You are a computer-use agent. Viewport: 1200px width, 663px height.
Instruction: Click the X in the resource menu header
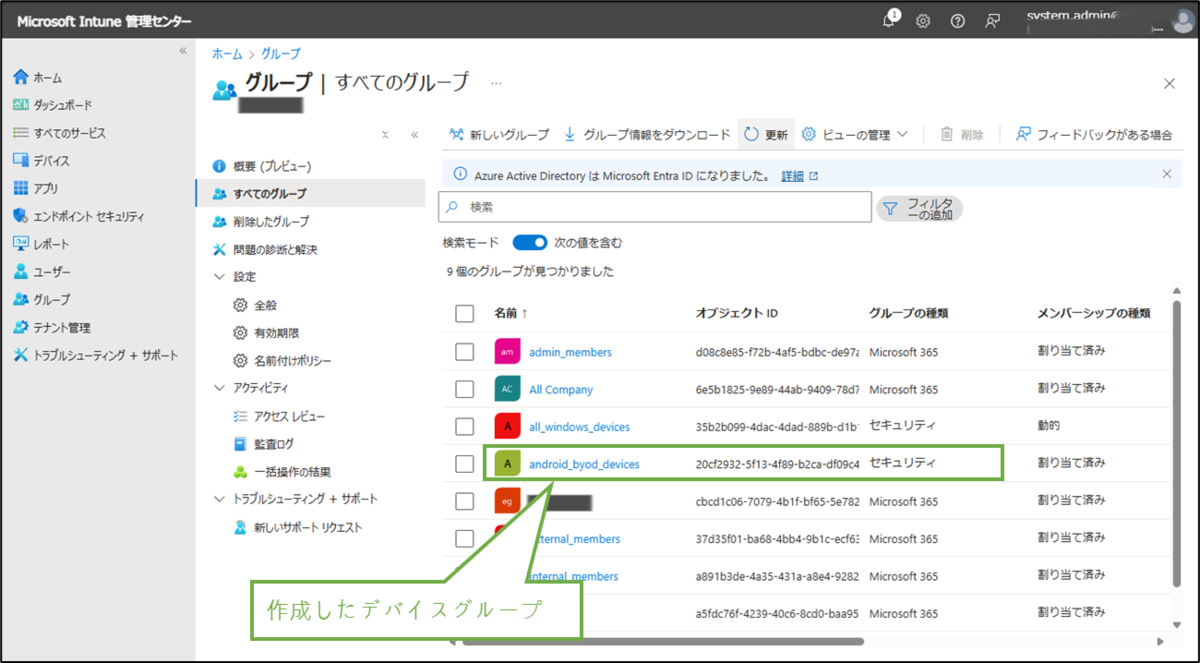pos(385,134)
